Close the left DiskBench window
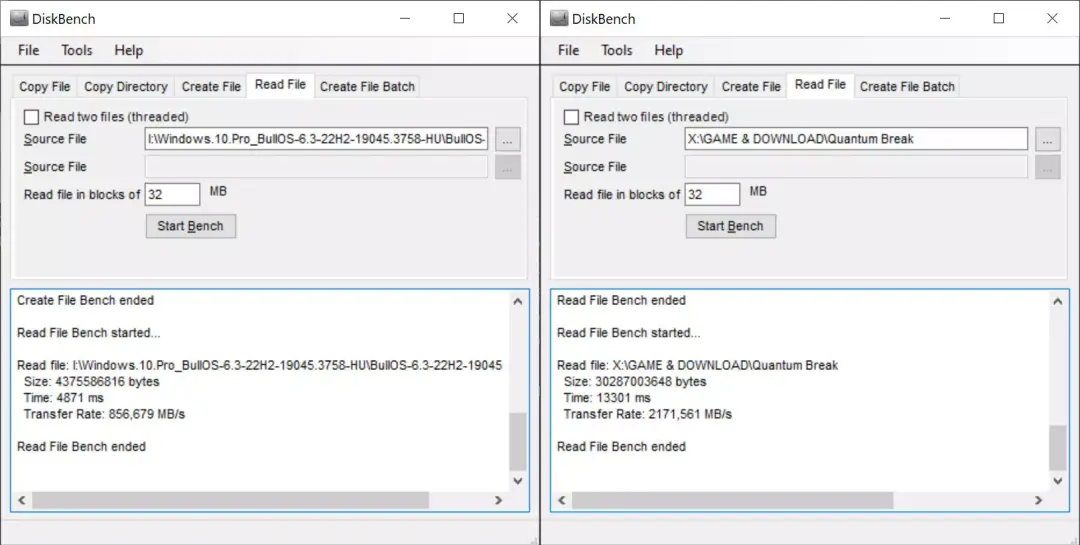 [512, 19]
